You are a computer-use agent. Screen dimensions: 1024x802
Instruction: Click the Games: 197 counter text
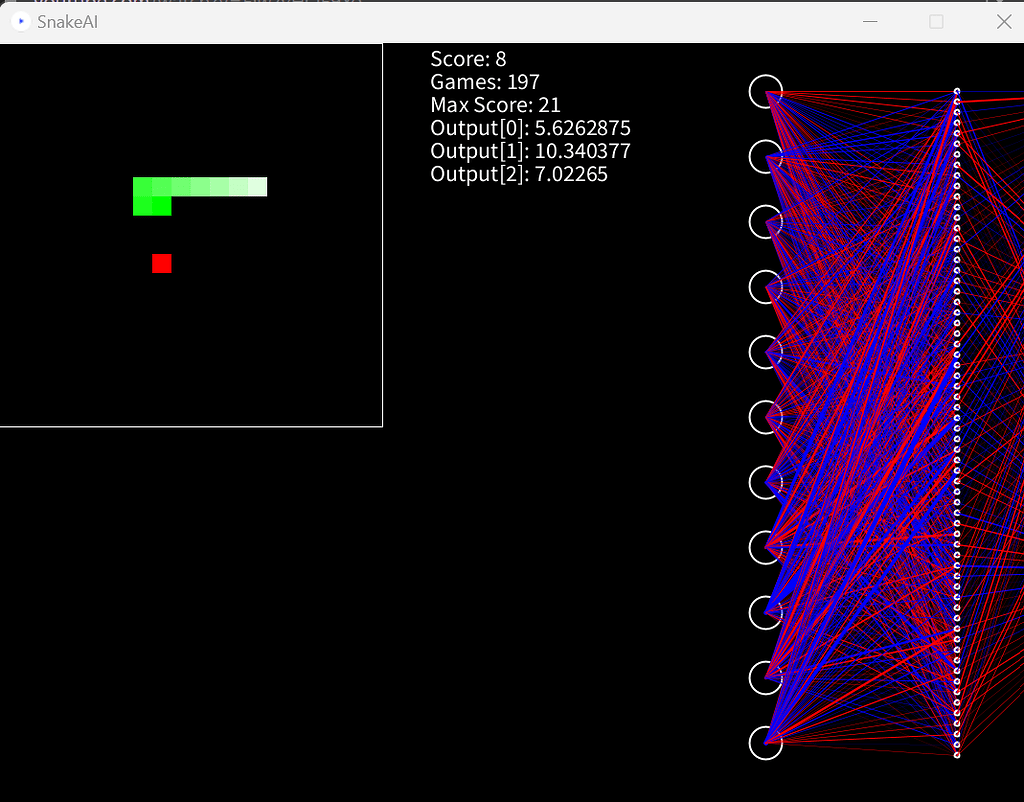click(x=484, y=82)
